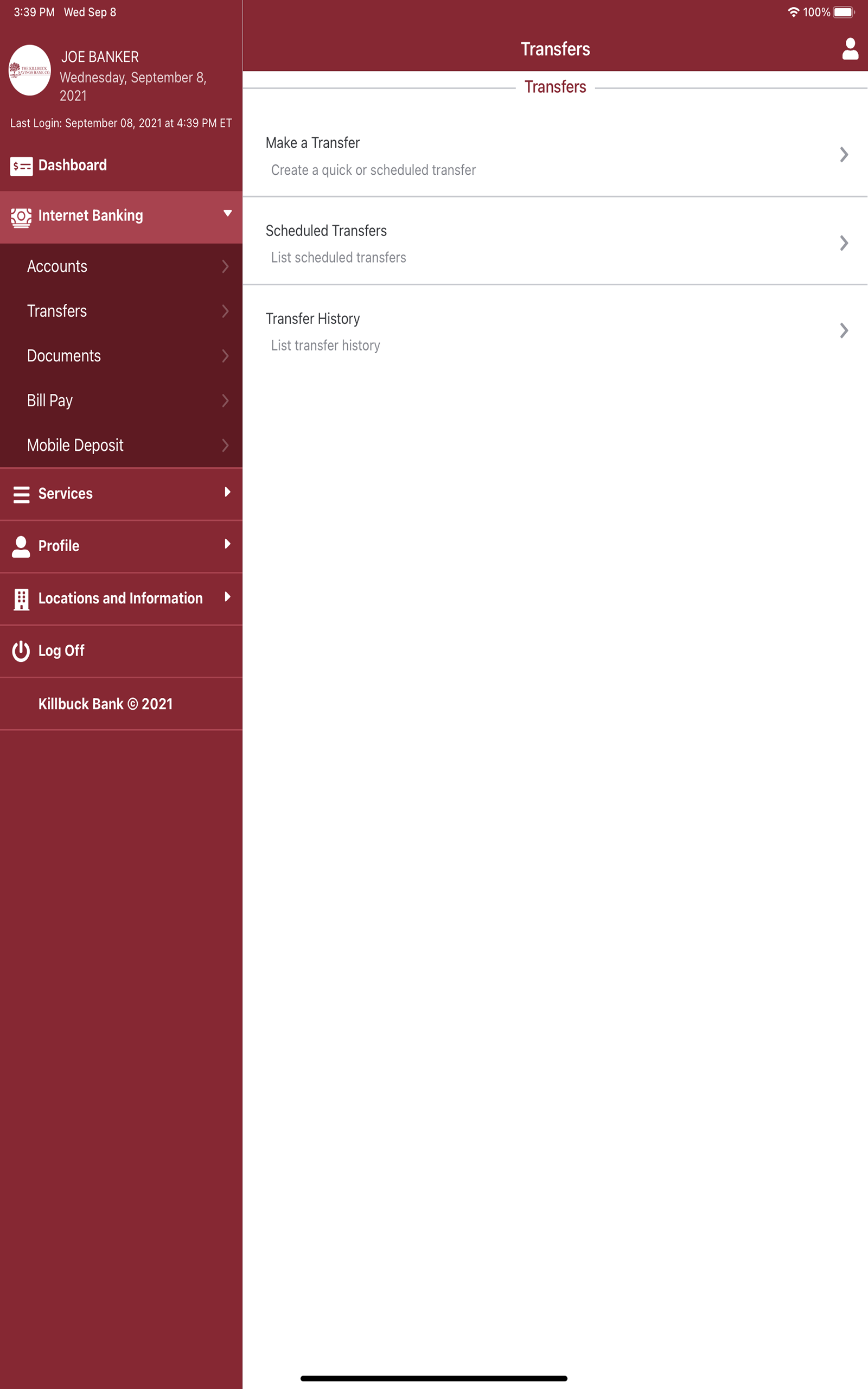The width and height of the screenshot is (868, 1389).
Task: Click the Log Off power icon
Action: pos(21,651)
